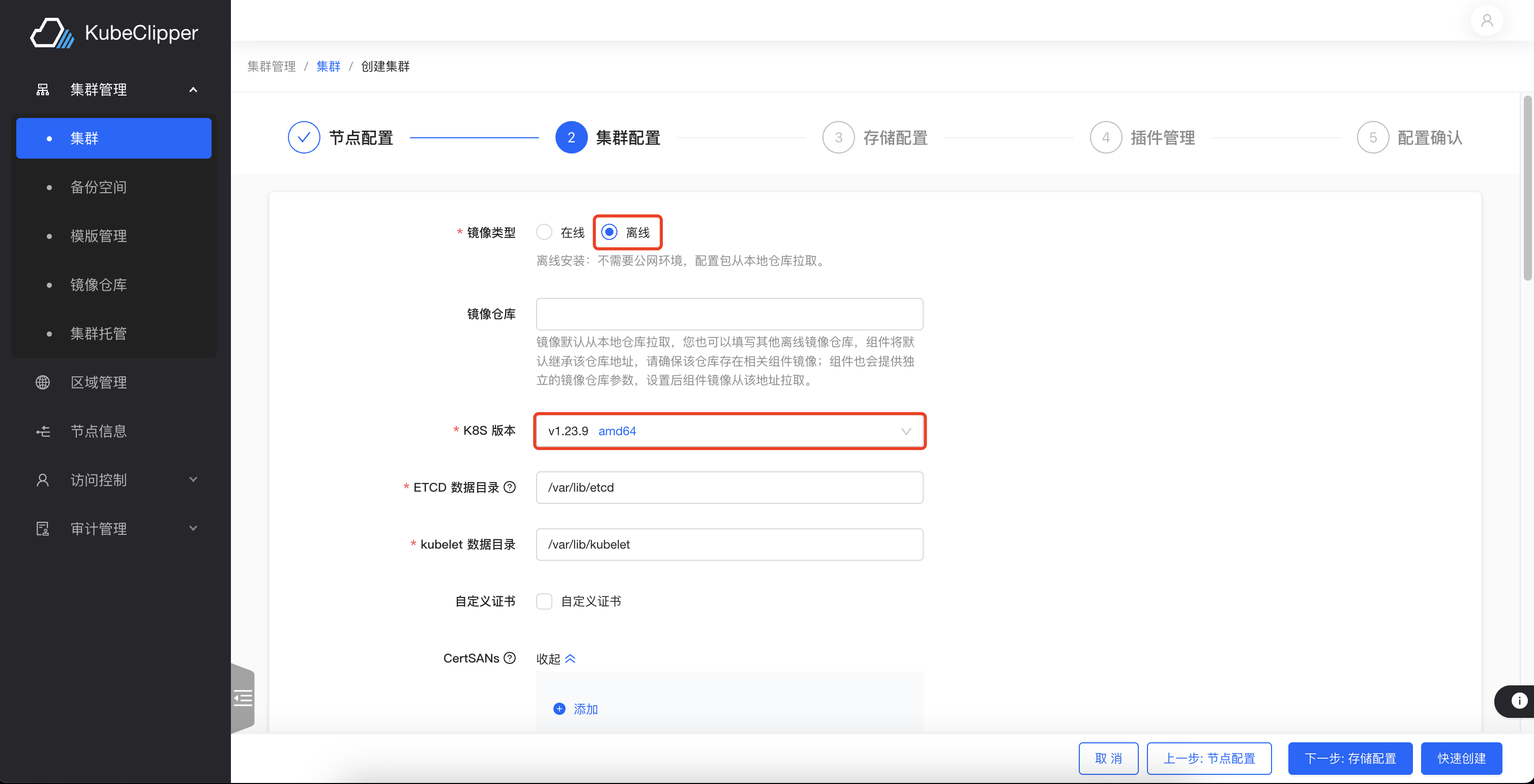Click the 节点信息 node icon
The width and height of the screenshot is (1534, 784).
[43, 431]
